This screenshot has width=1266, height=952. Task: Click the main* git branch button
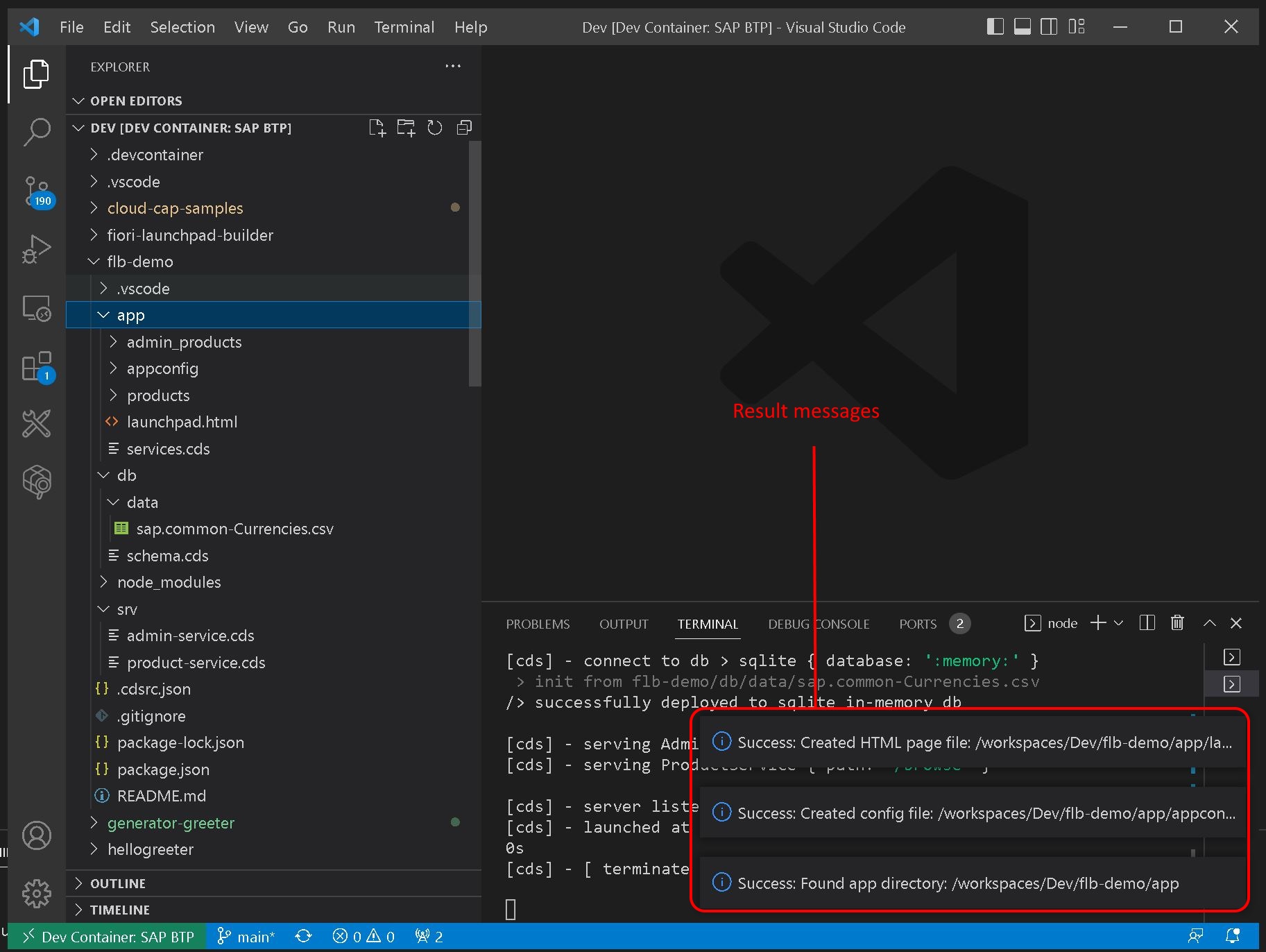click(246, 937)
